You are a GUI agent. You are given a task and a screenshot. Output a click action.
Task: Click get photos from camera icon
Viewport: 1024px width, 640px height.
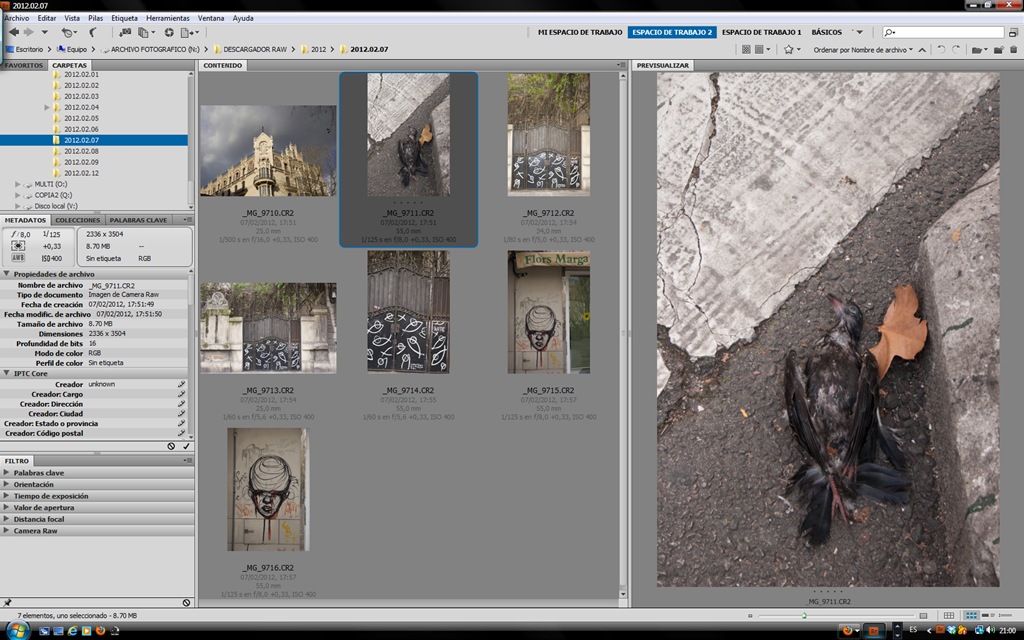tap(125, 32)
